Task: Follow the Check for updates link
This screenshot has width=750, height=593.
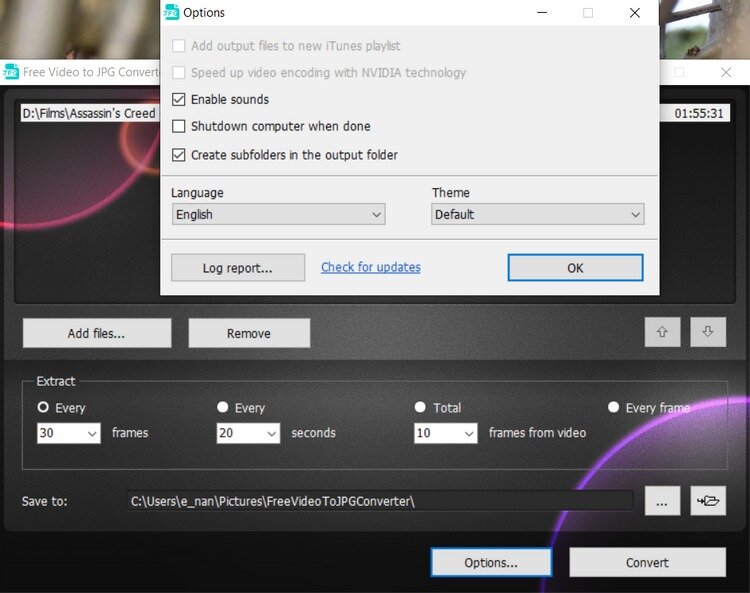Action: tap(371, 267)
